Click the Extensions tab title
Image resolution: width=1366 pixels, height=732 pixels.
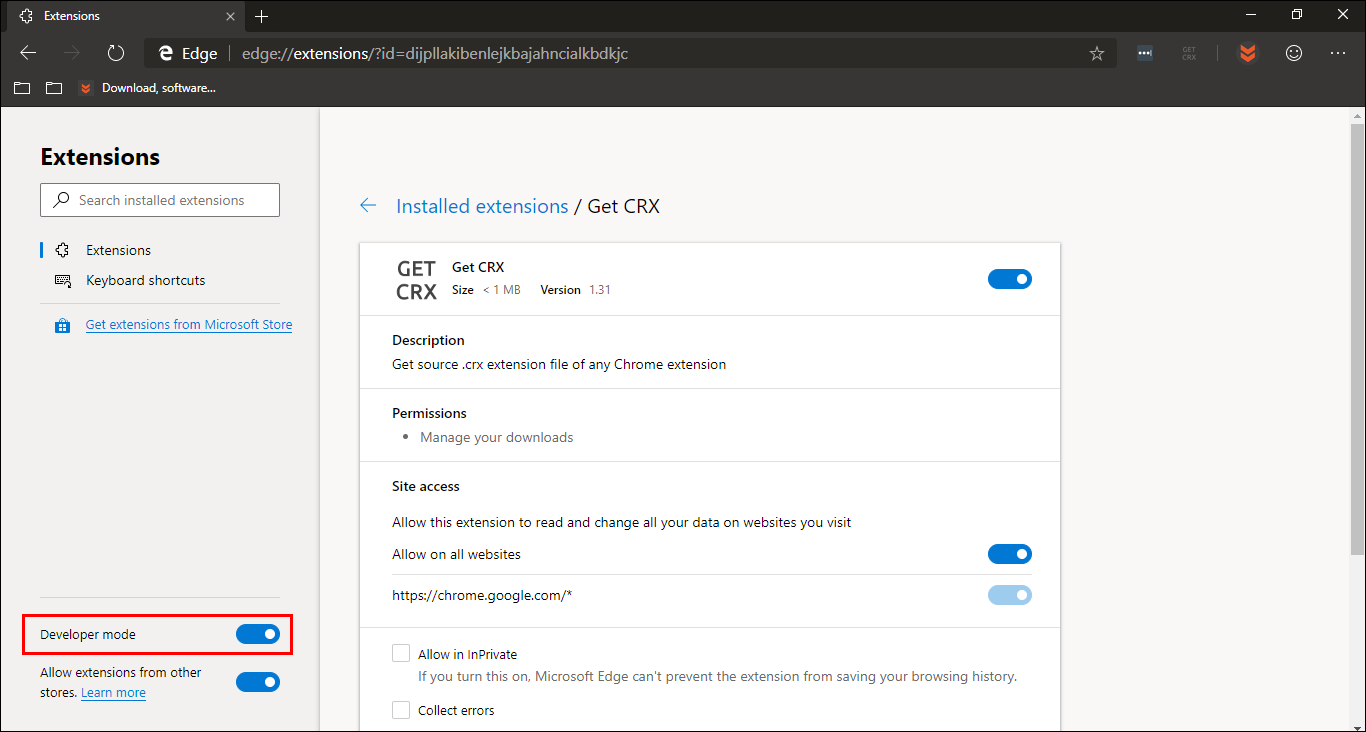[x=72, y=16]
